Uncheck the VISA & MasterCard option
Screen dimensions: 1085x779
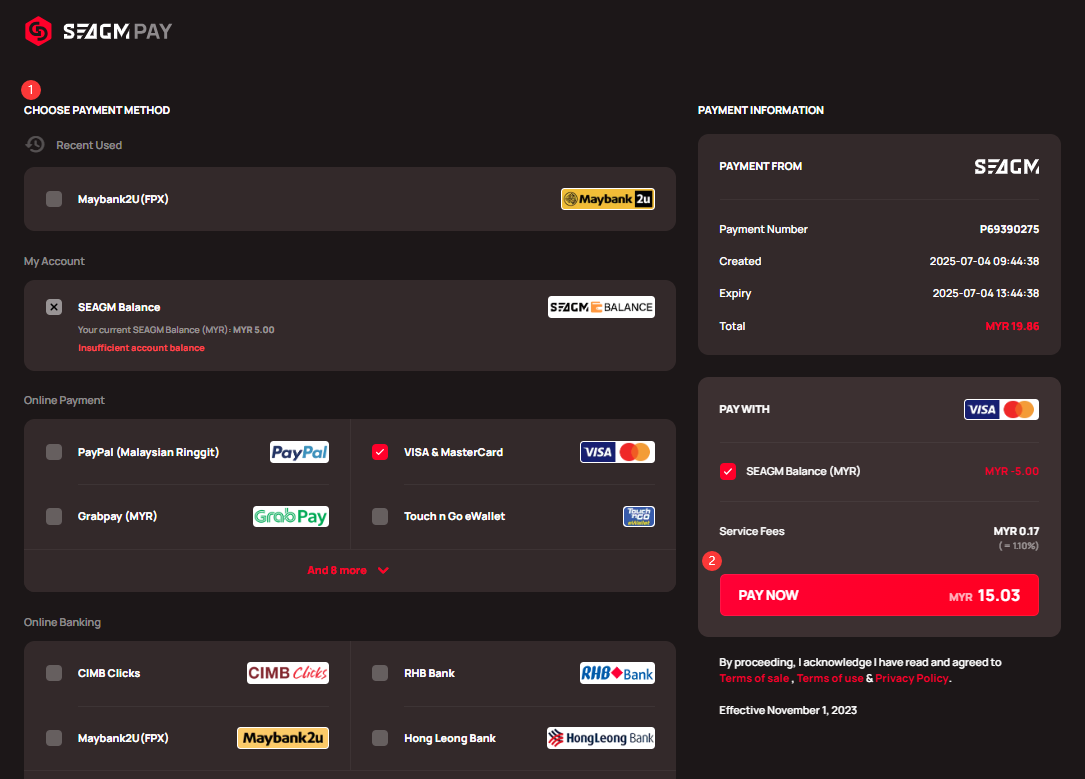pos(380,452)
